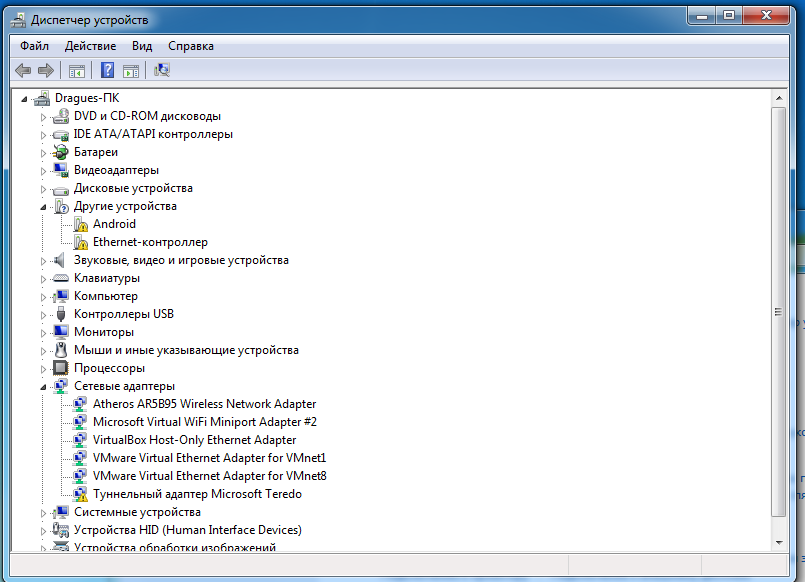Select the Android unknown device icon
805x582 pixels.
coord(81,224)
